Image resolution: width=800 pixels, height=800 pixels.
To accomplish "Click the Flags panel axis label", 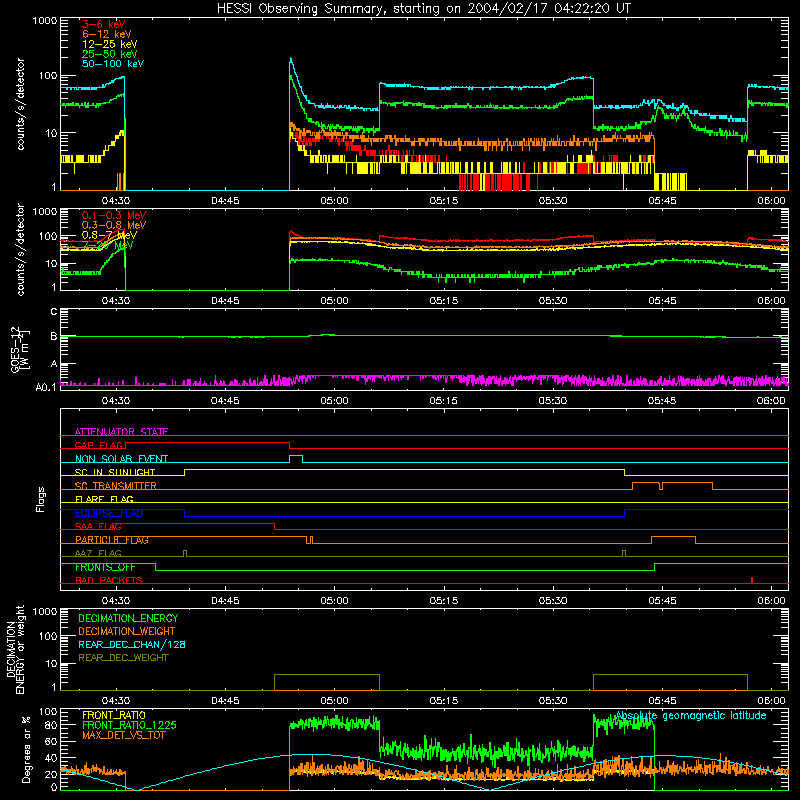I will coord(41,499).
